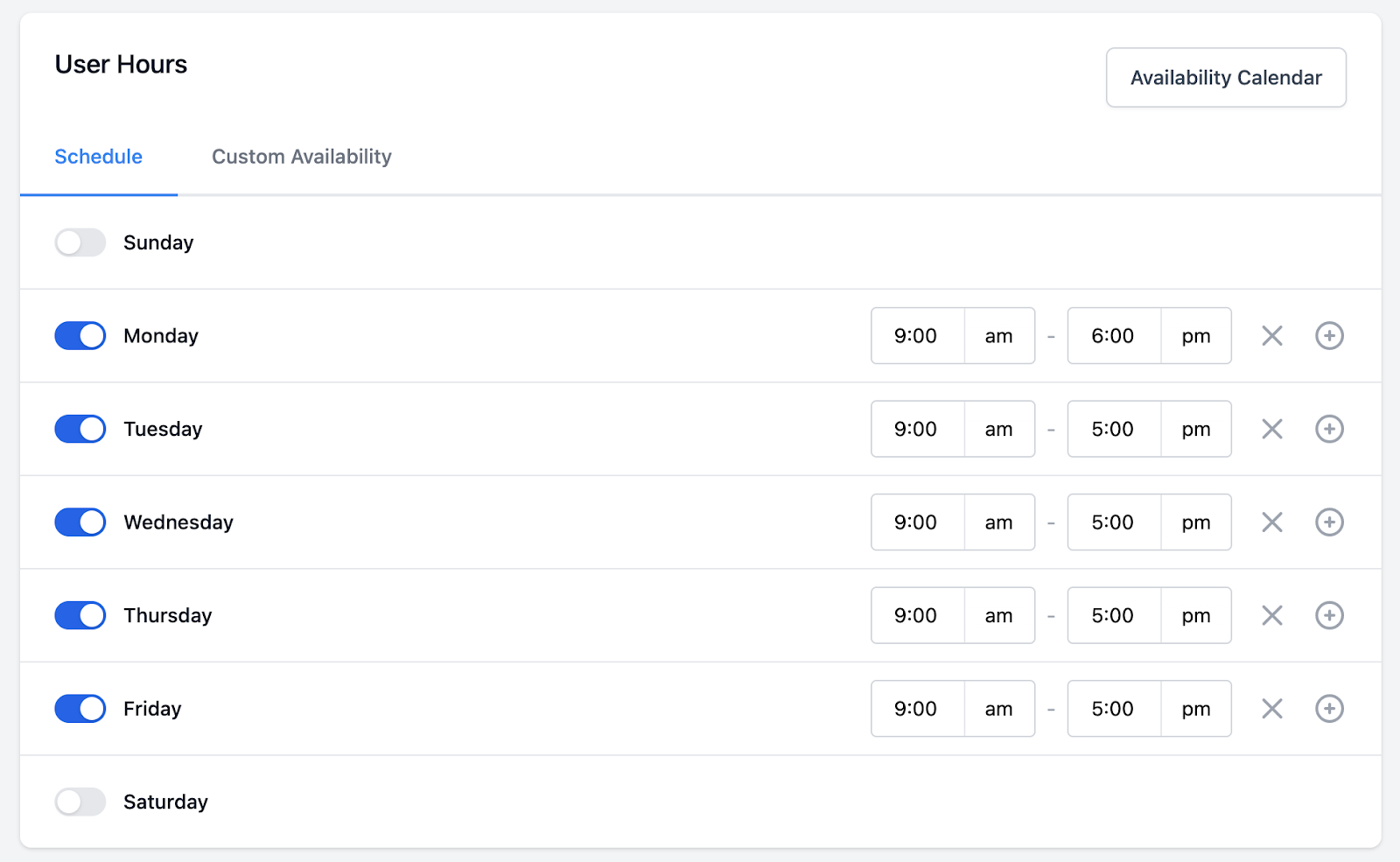Remove Wednesday's time range
The image size is (1400, 862).
click(1272, 522)
